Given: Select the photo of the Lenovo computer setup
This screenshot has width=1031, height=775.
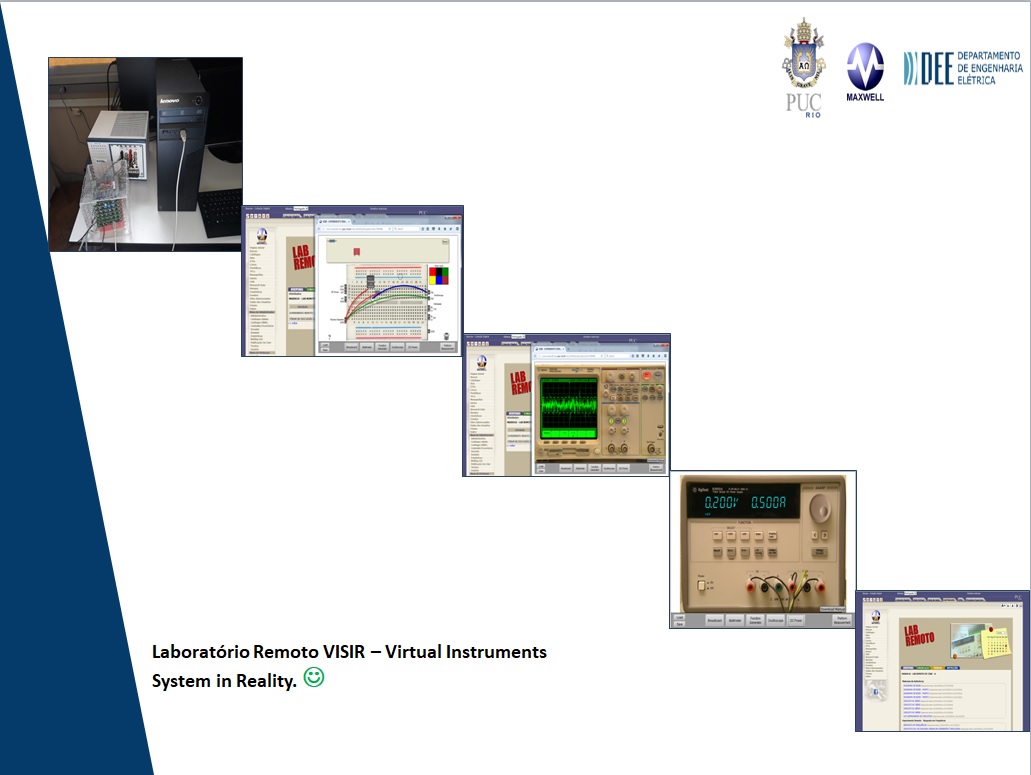Looking at the screenshot, I should coord(145,154).
